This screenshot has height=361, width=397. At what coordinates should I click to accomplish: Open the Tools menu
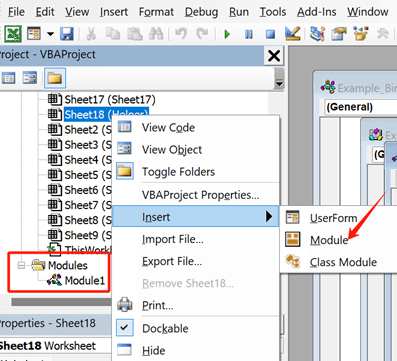273,12
